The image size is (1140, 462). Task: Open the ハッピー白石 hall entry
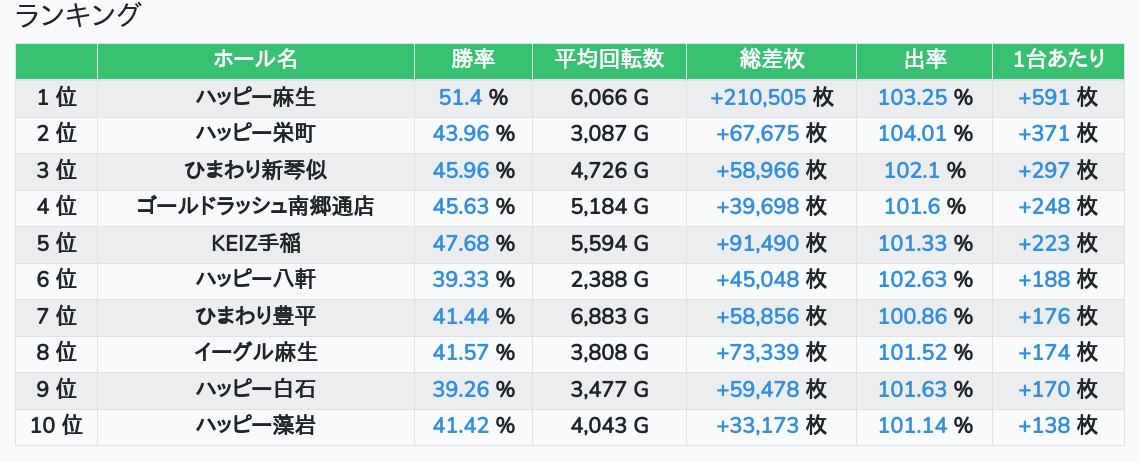[255, 390]
